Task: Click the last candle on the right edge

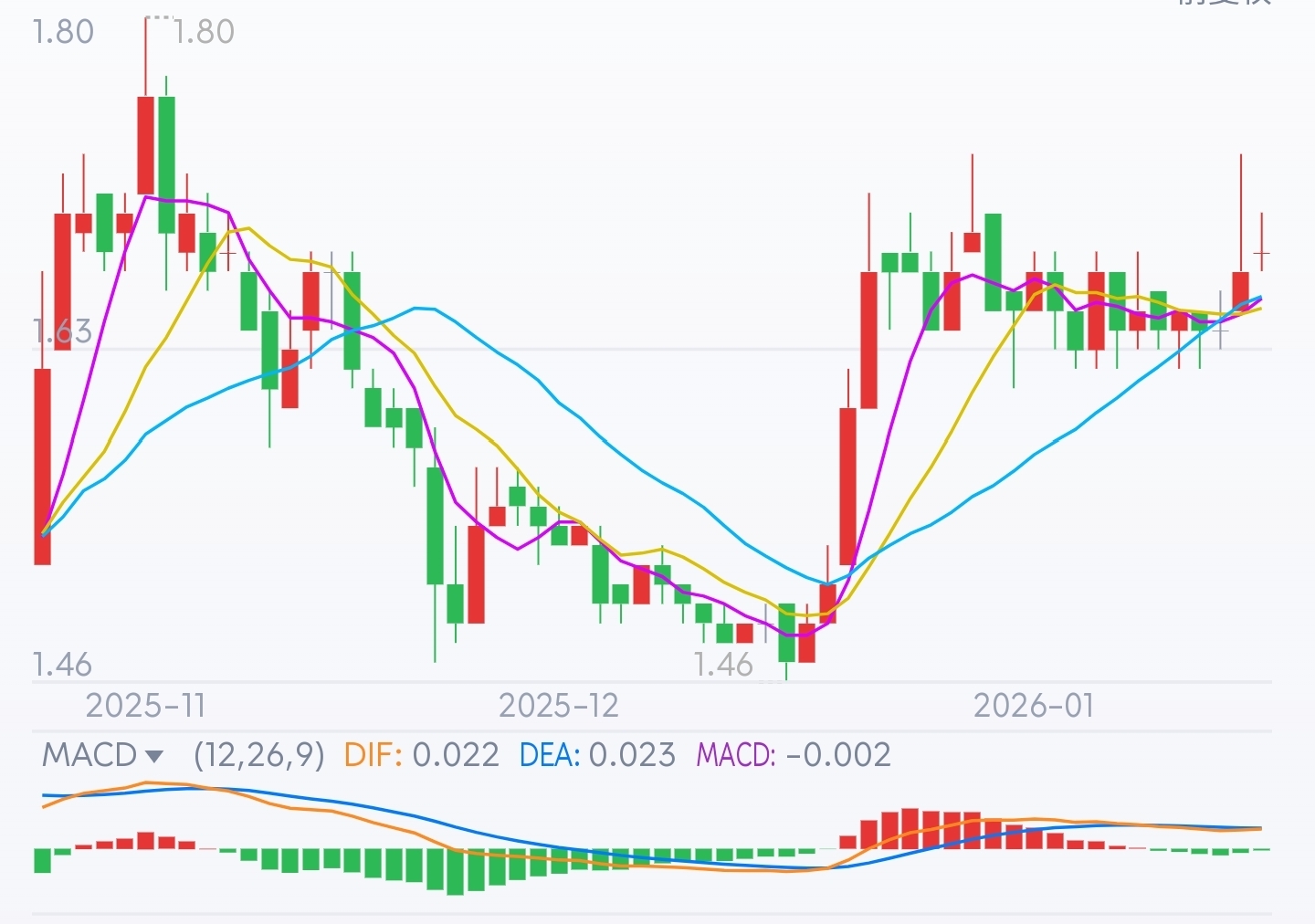Action: point(1262,252)
